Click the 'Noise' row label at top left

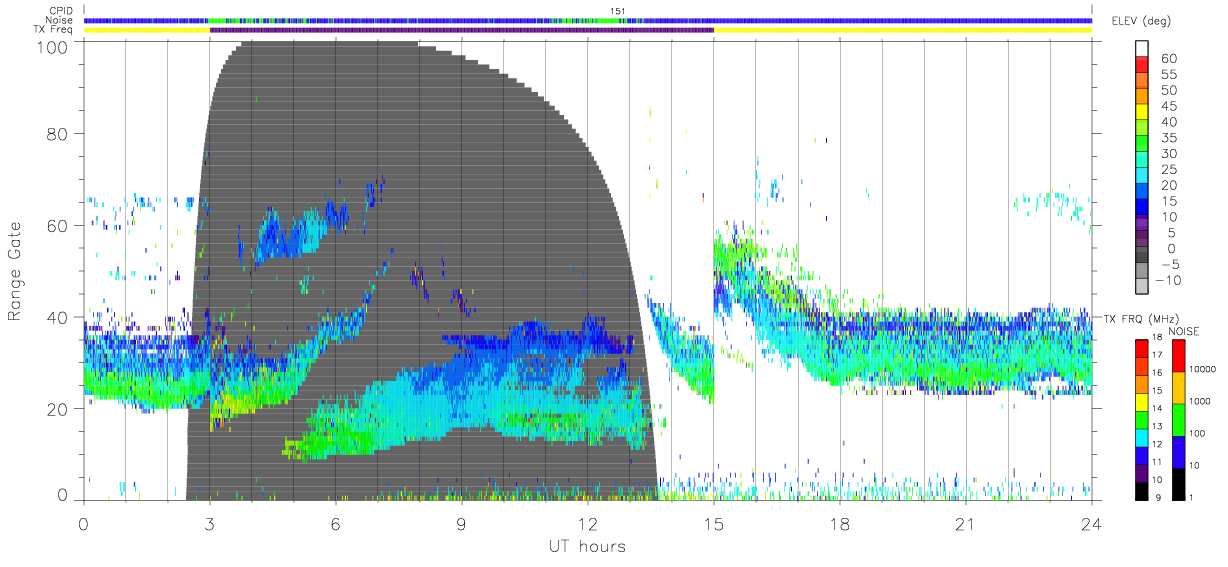pyautogui.click(x=61, y=20)
